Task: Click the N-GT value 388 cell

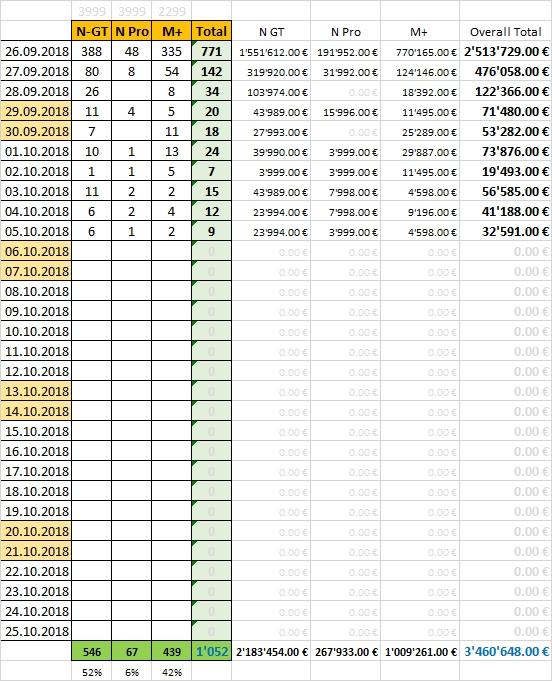Action: click(91, 52)
